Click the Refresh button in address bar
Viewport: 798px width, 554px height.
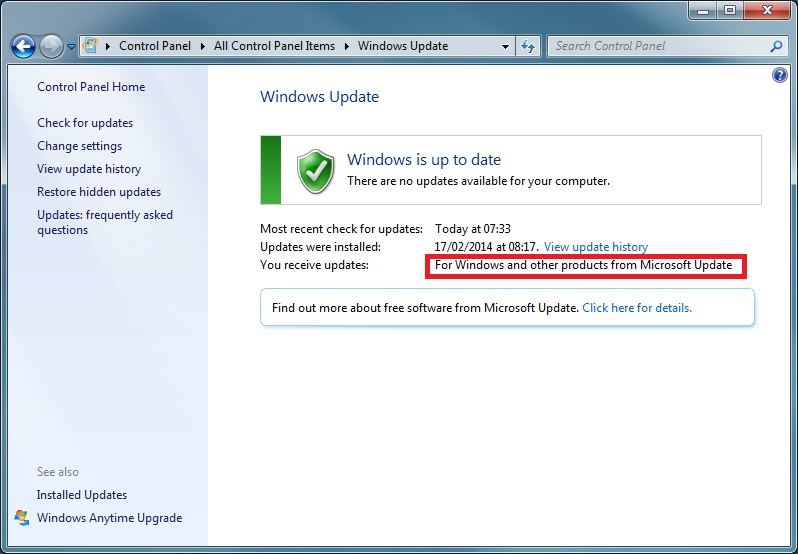click(528, 46)
